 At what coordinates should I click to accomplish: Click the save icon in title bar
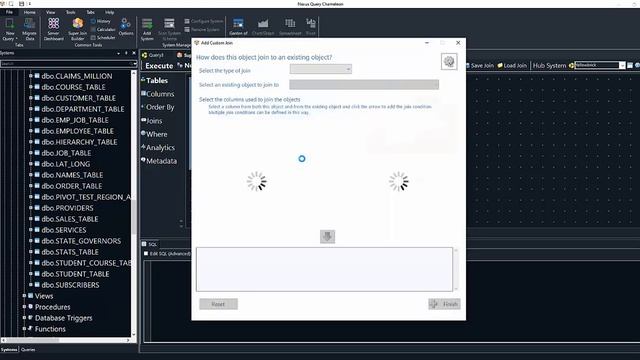pos(21,4)
